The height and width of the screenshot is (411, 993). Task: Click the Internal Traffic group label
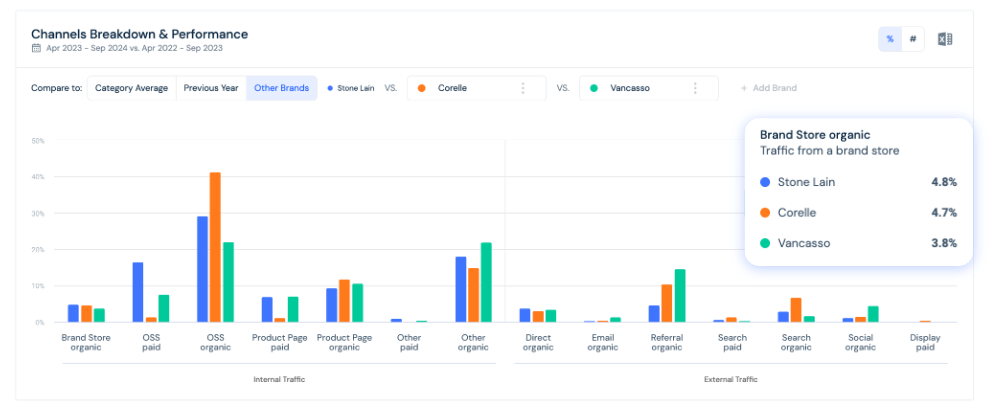point(279,379)
